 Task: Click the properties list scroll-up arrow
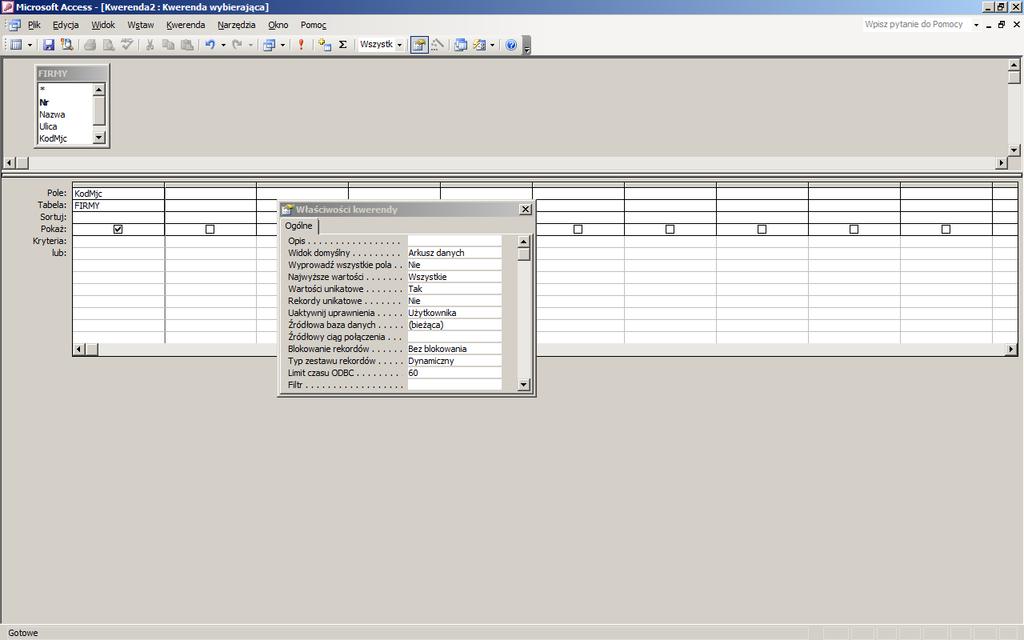click(523, 242)
